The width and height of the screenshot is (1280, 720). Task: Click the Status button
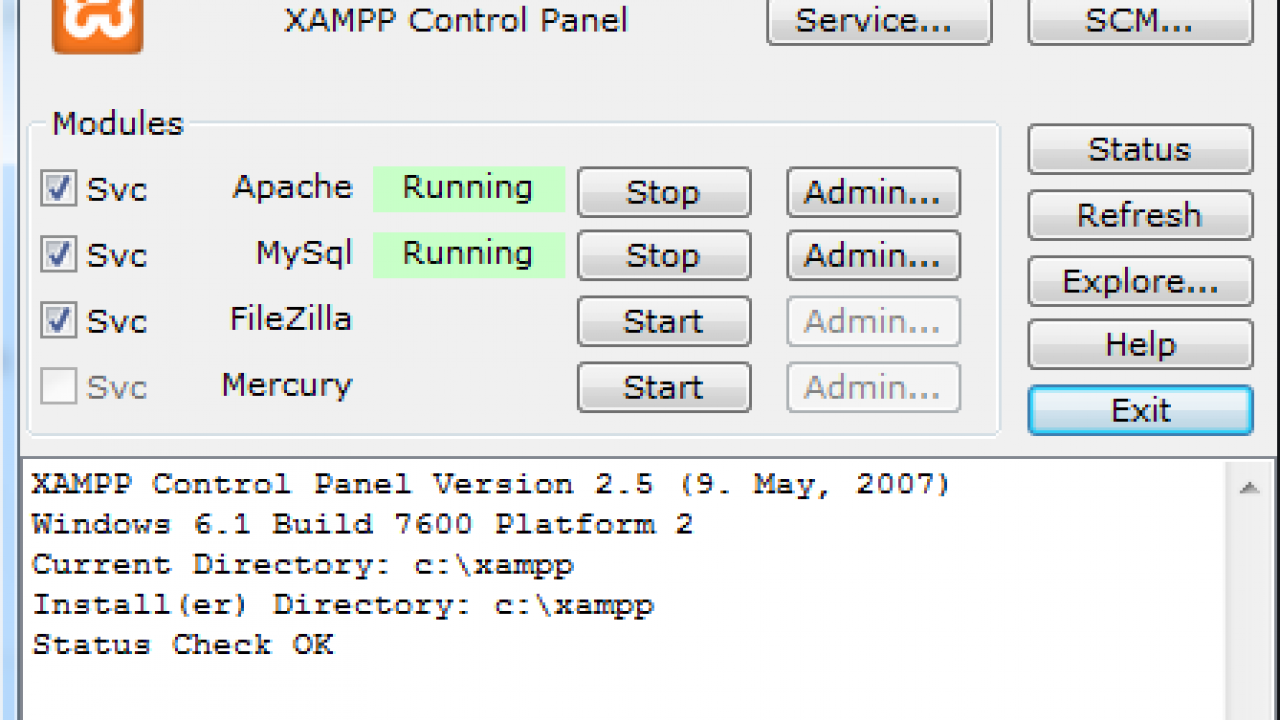tap(1139, 149)
